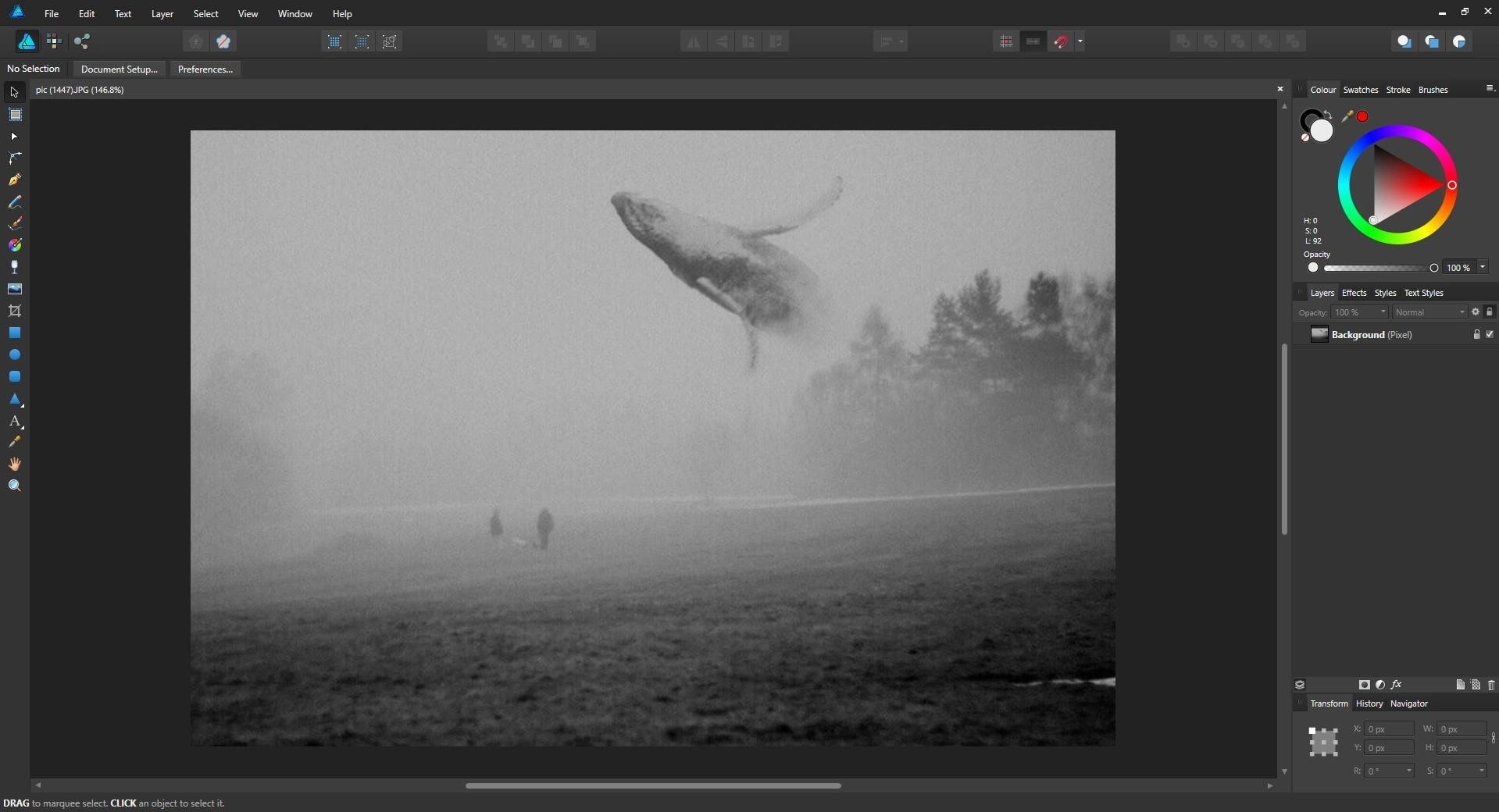Select the Transparency tool wine glass icon

14,267
